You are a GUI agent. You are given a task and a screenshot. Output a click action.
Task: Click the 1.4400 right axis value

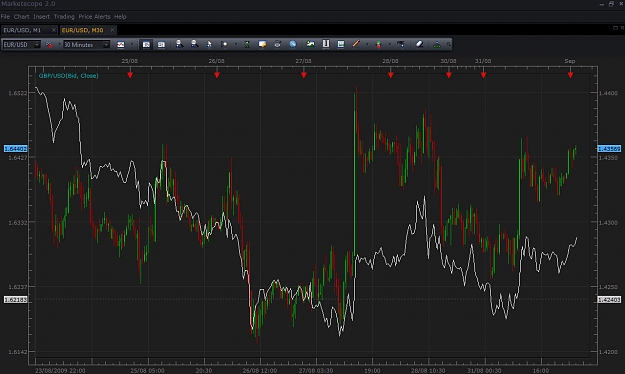609,93
